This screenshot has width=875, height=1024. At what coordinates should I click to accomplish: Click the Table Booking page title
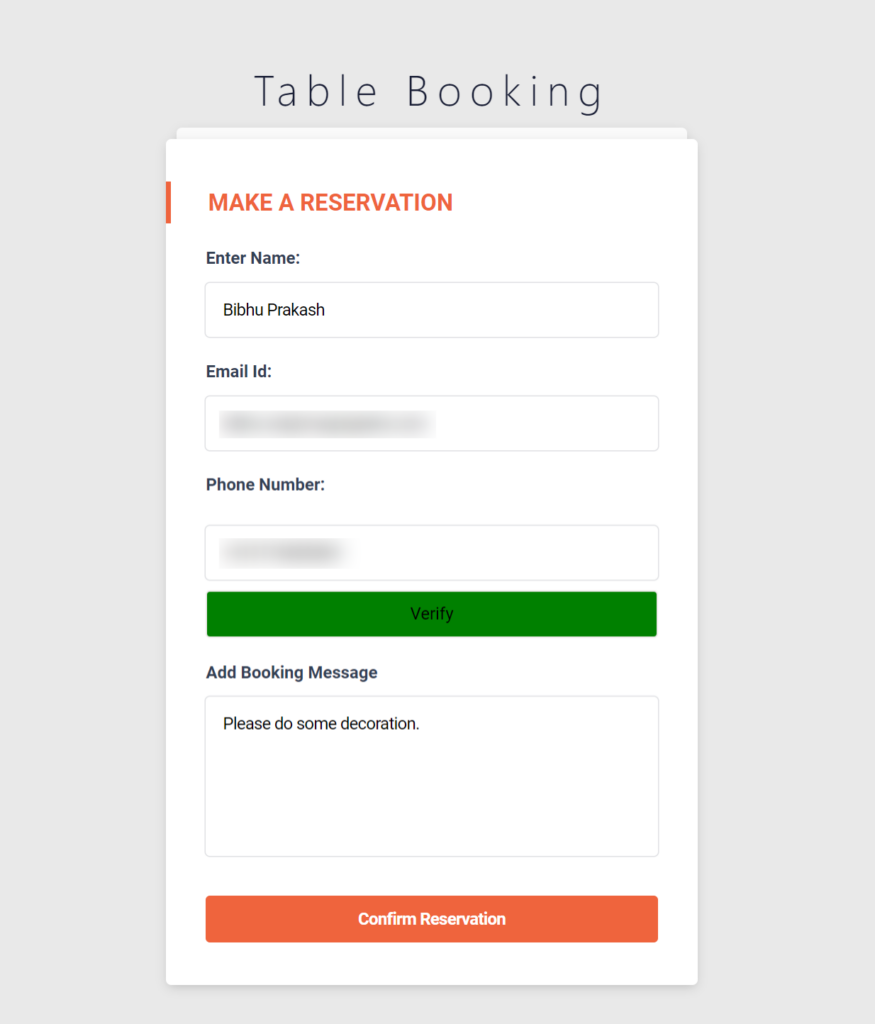point(430,91)
